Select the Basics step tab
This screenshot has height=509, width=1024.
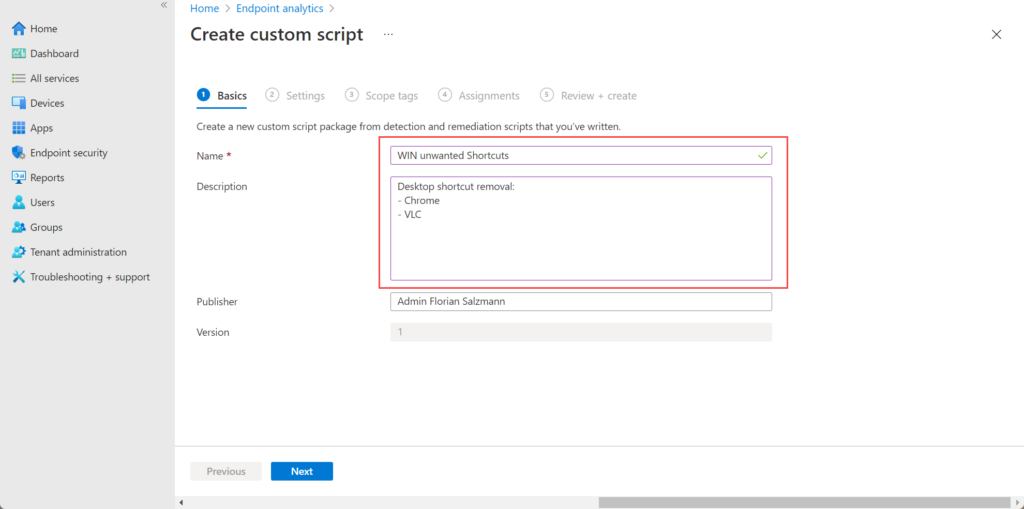click(222, 95)
